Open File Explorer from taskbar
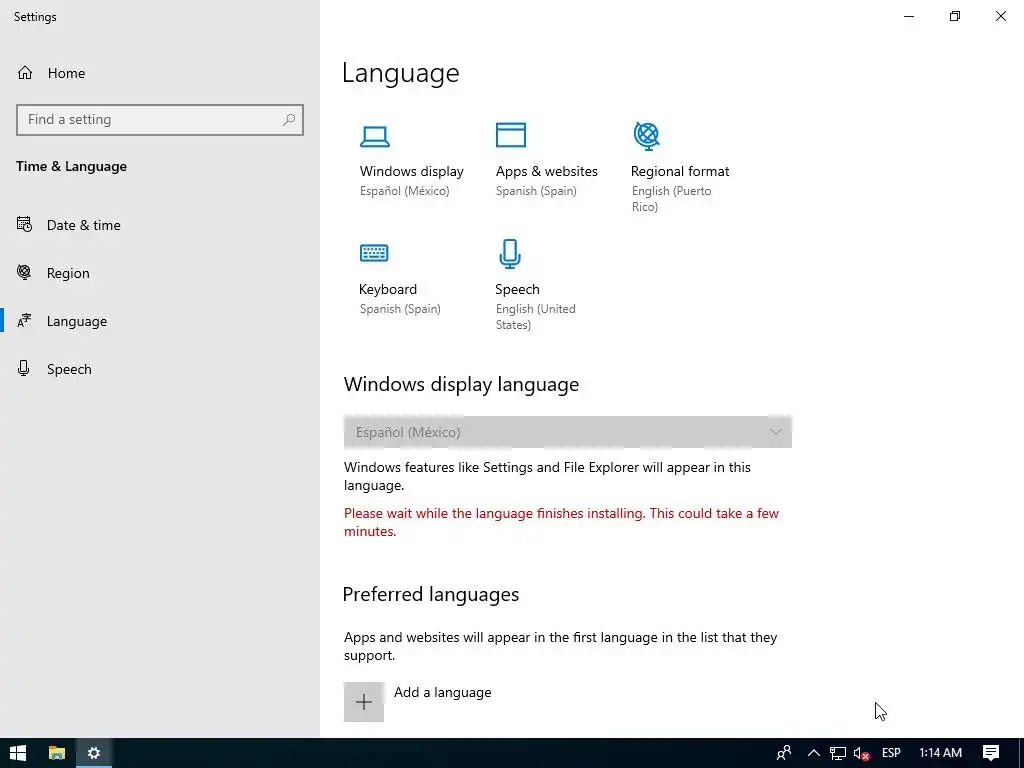This screenshot has height=768, width=1024. point(57,753)
